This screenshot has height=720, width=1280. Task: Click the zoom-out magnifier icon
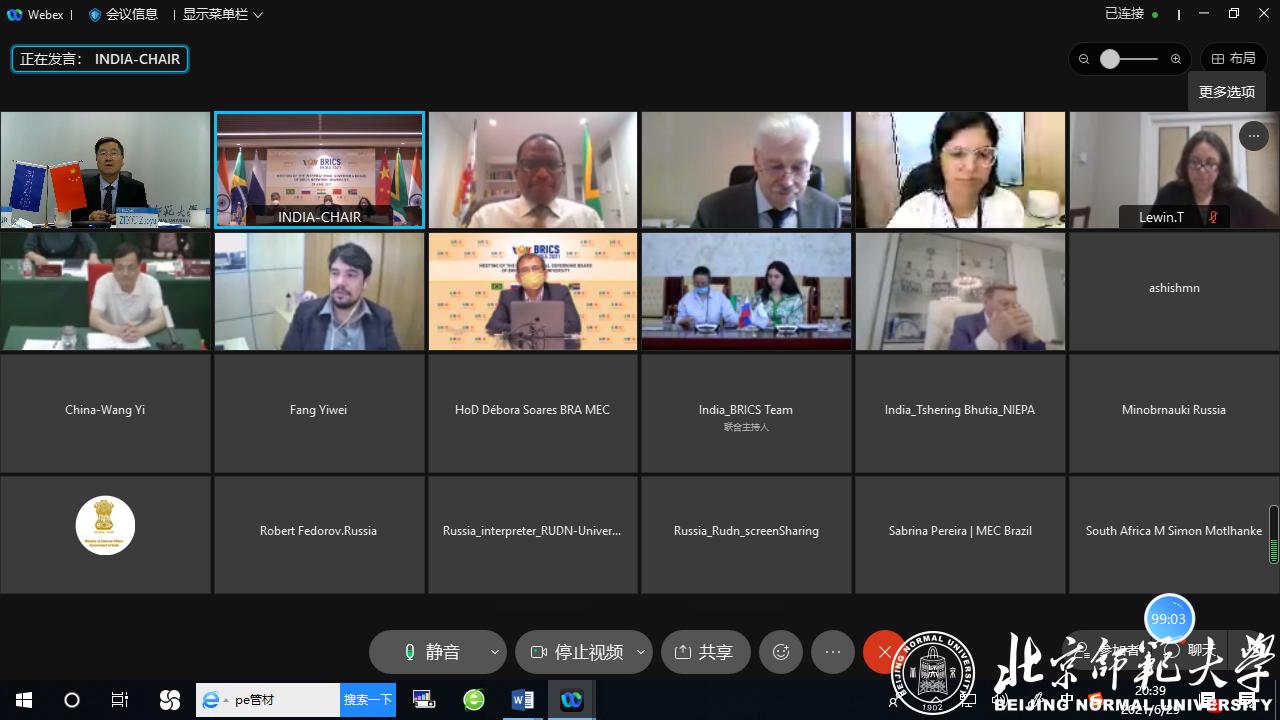pyautogui.click(x=1084, y=59)
